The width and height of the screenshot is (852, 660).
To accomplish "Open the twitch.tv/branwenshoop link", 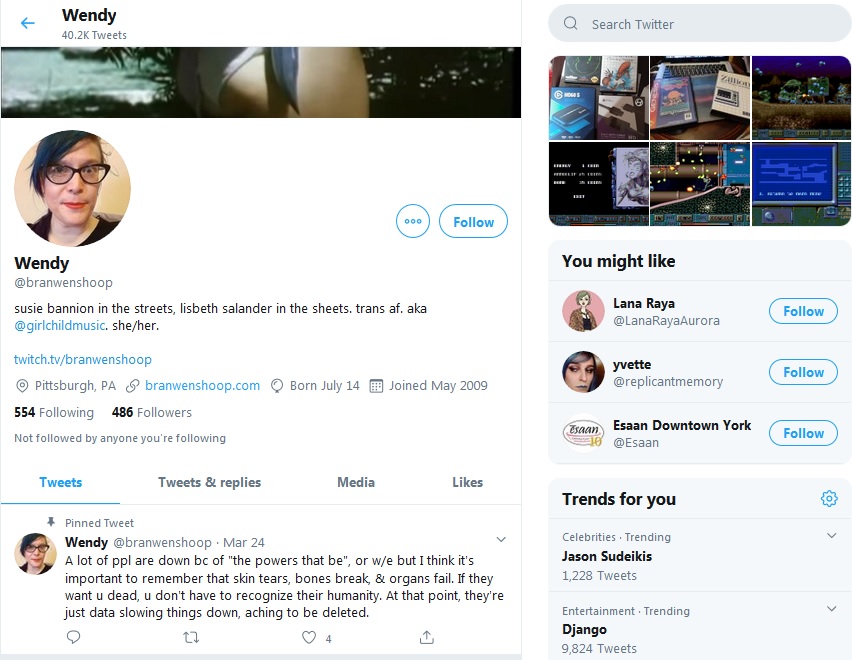I will [x=83, y=360].
